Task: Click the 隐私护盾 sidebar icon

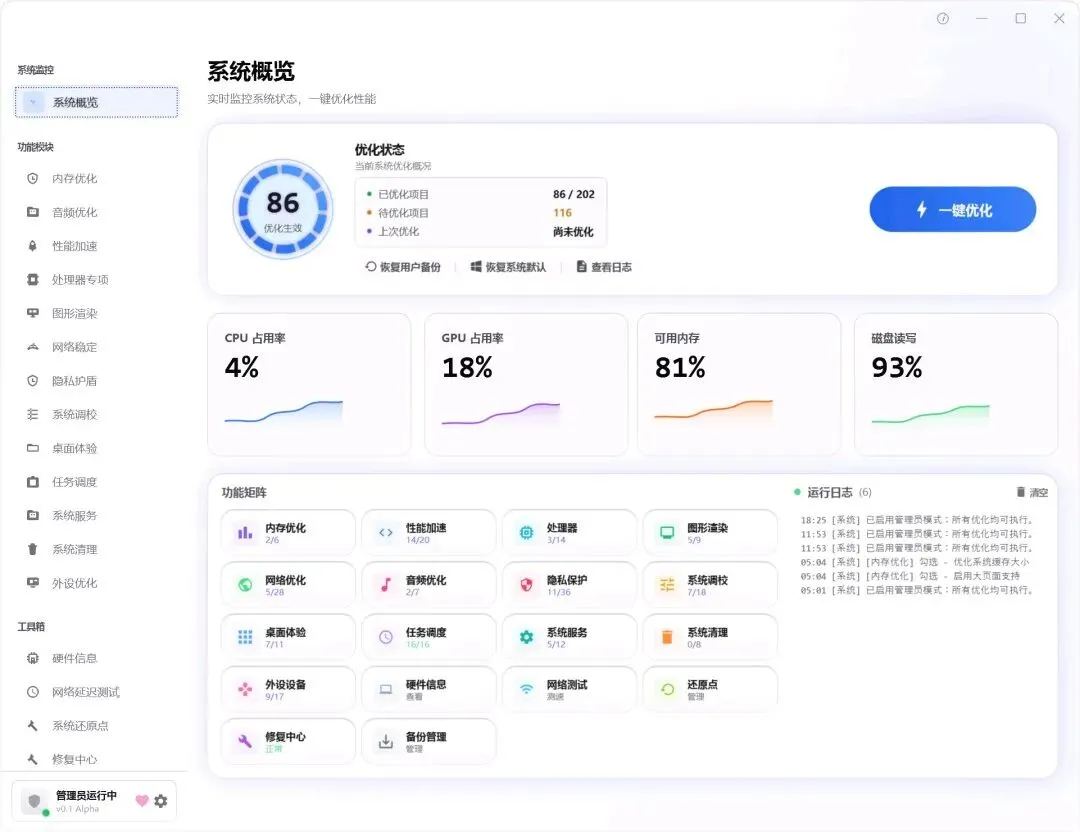Action: click(x=32, y=381)
